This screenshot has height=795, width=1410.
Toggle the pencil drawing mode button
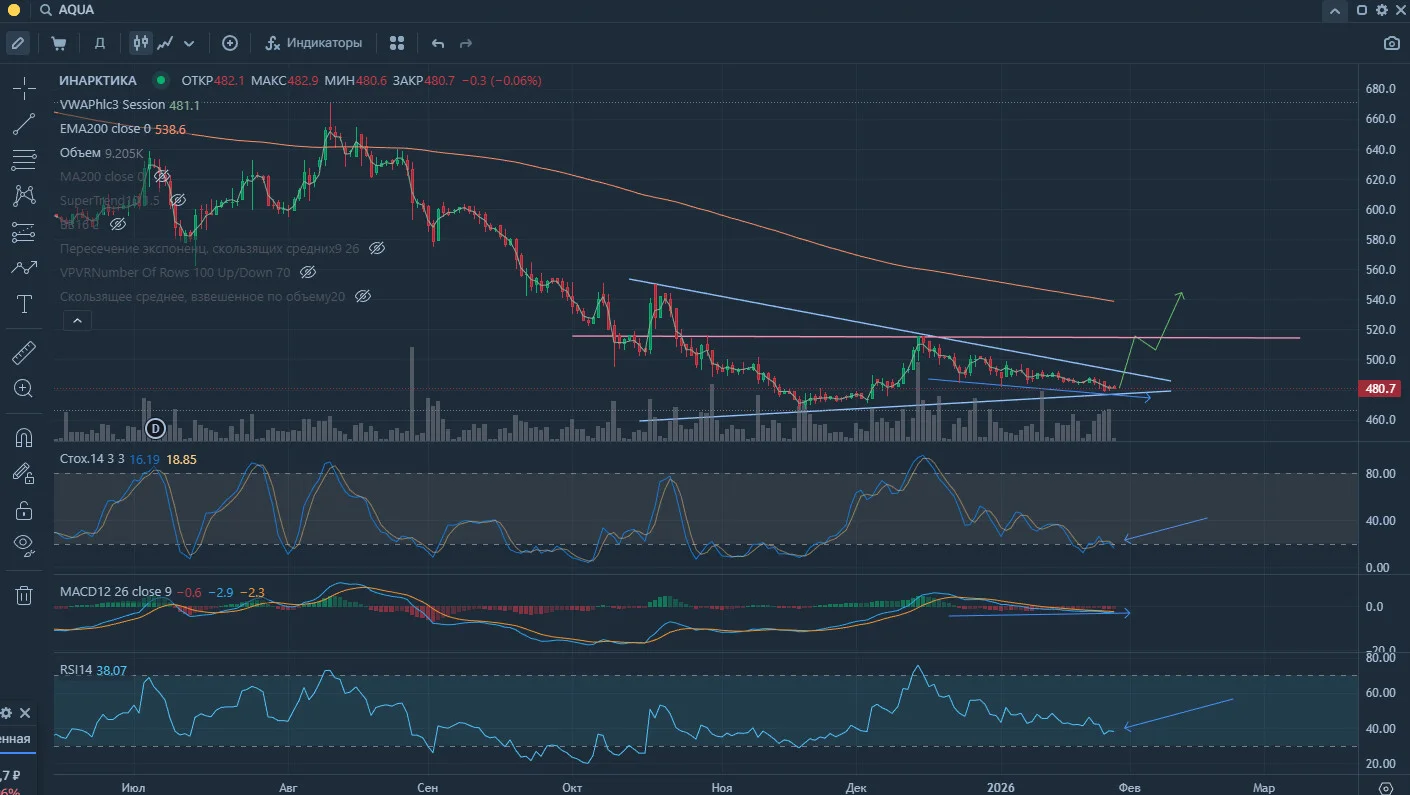(x=17, y=43)
